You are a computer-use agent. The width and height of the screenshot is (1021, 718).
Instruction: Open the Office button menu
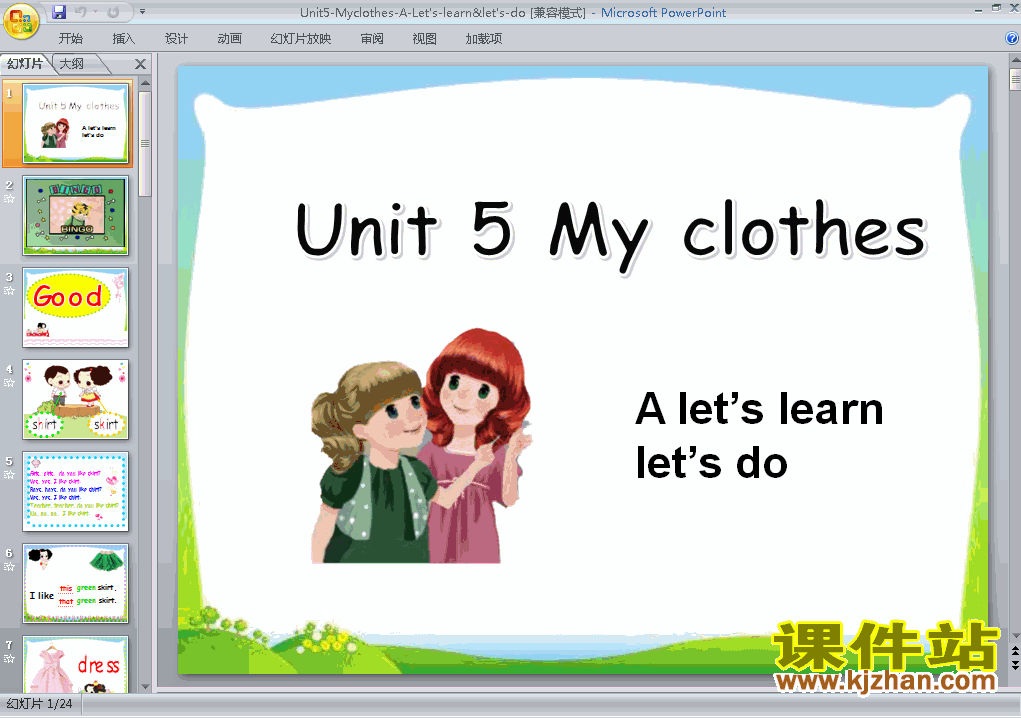pos(20,21)
